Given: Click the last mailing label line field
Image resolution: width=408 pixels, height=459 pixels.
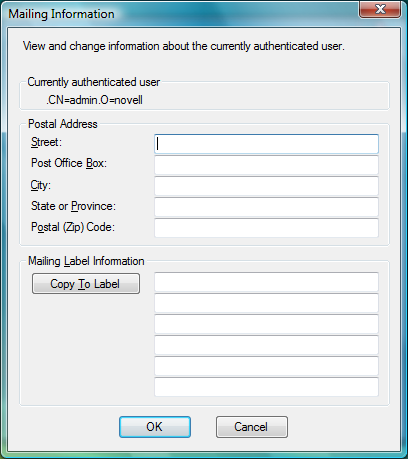Looking at the screenshot, I should [x=266, y=387].
